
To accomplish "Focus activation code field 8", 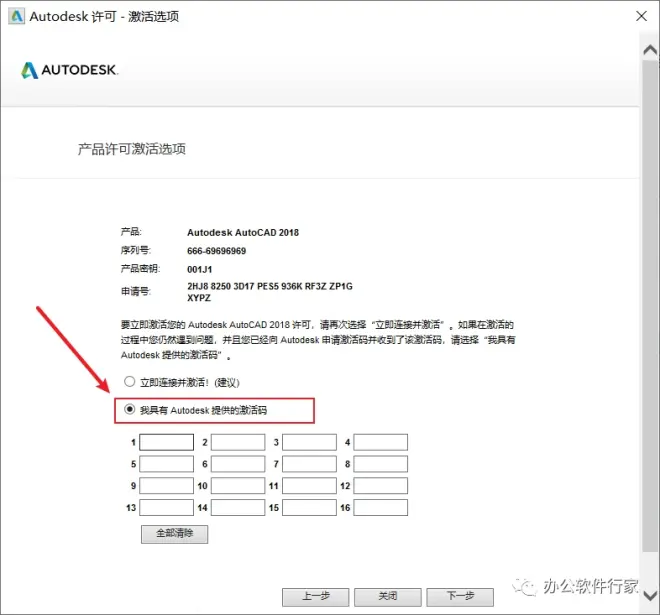I will point(381,464).
